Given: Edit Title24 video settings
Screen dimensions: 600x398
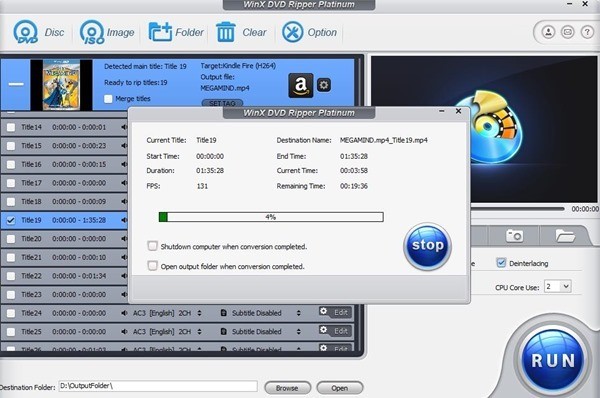Looking at the screenshot, I should [x=335, y=312].
